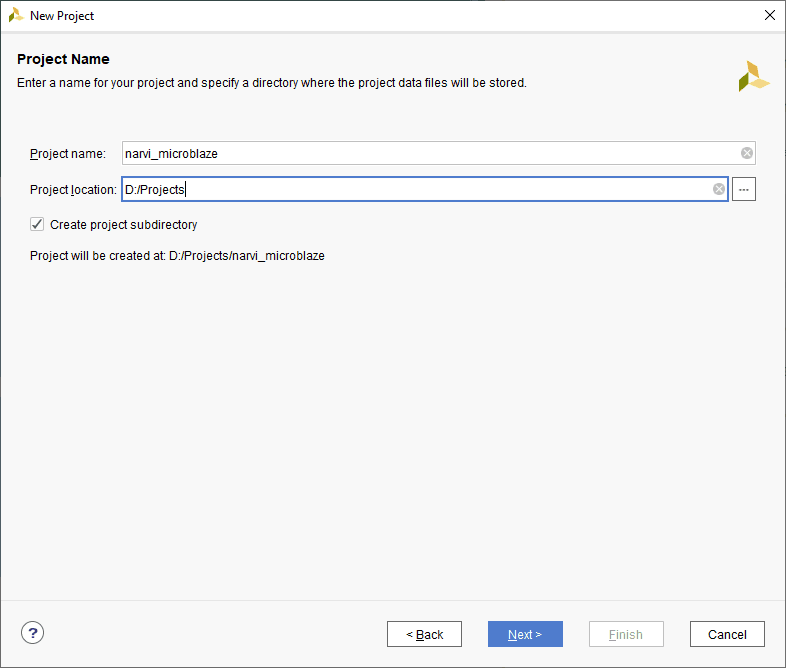Image resolution: width=786 pixels, height=668 pixels.
Task: Click the 'Project Name' page heading
Action: tap(63, 59)
